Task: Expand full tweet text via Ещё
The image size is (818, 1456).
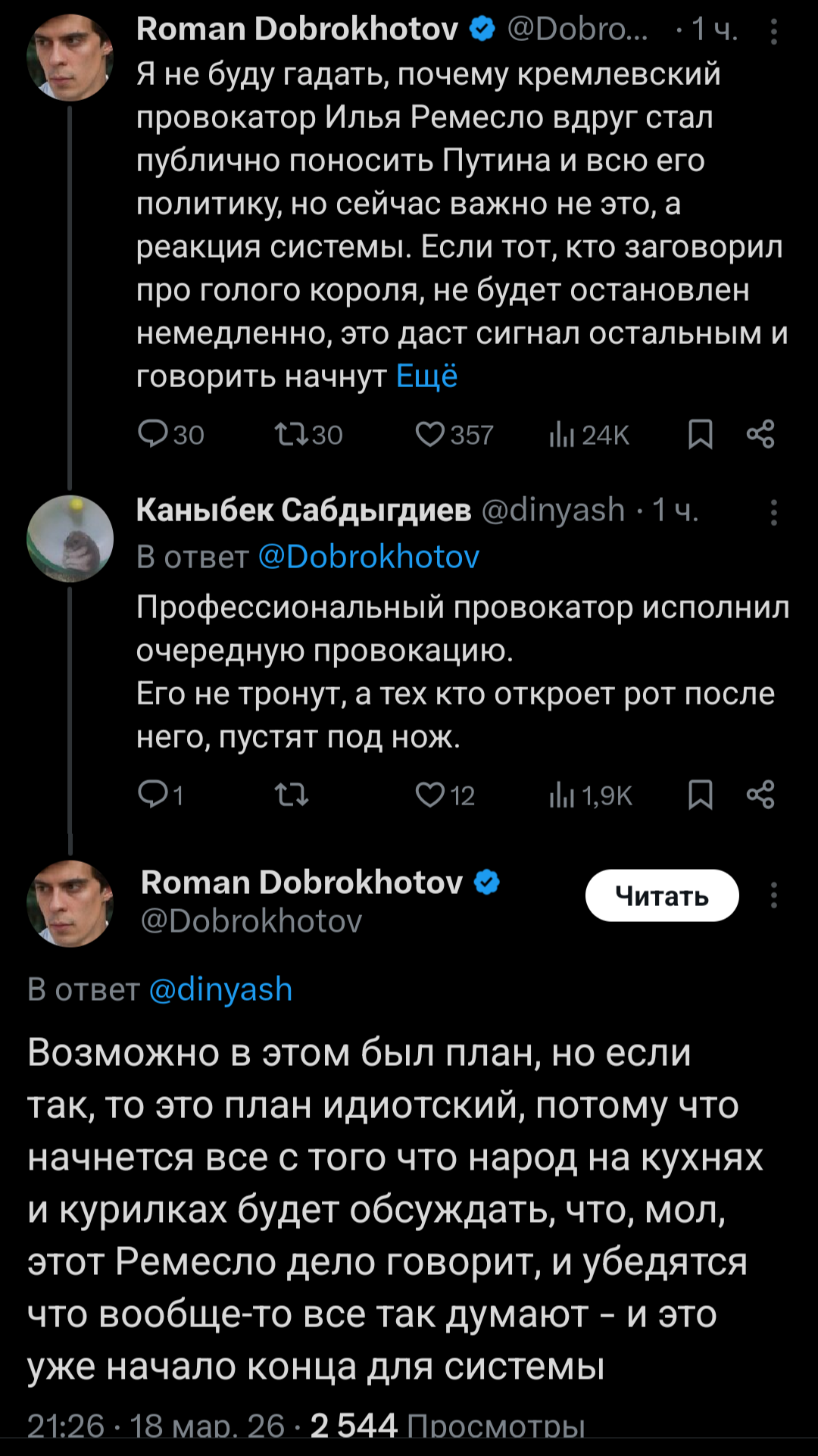Action: pyautogui.click(x=427, y=376)
